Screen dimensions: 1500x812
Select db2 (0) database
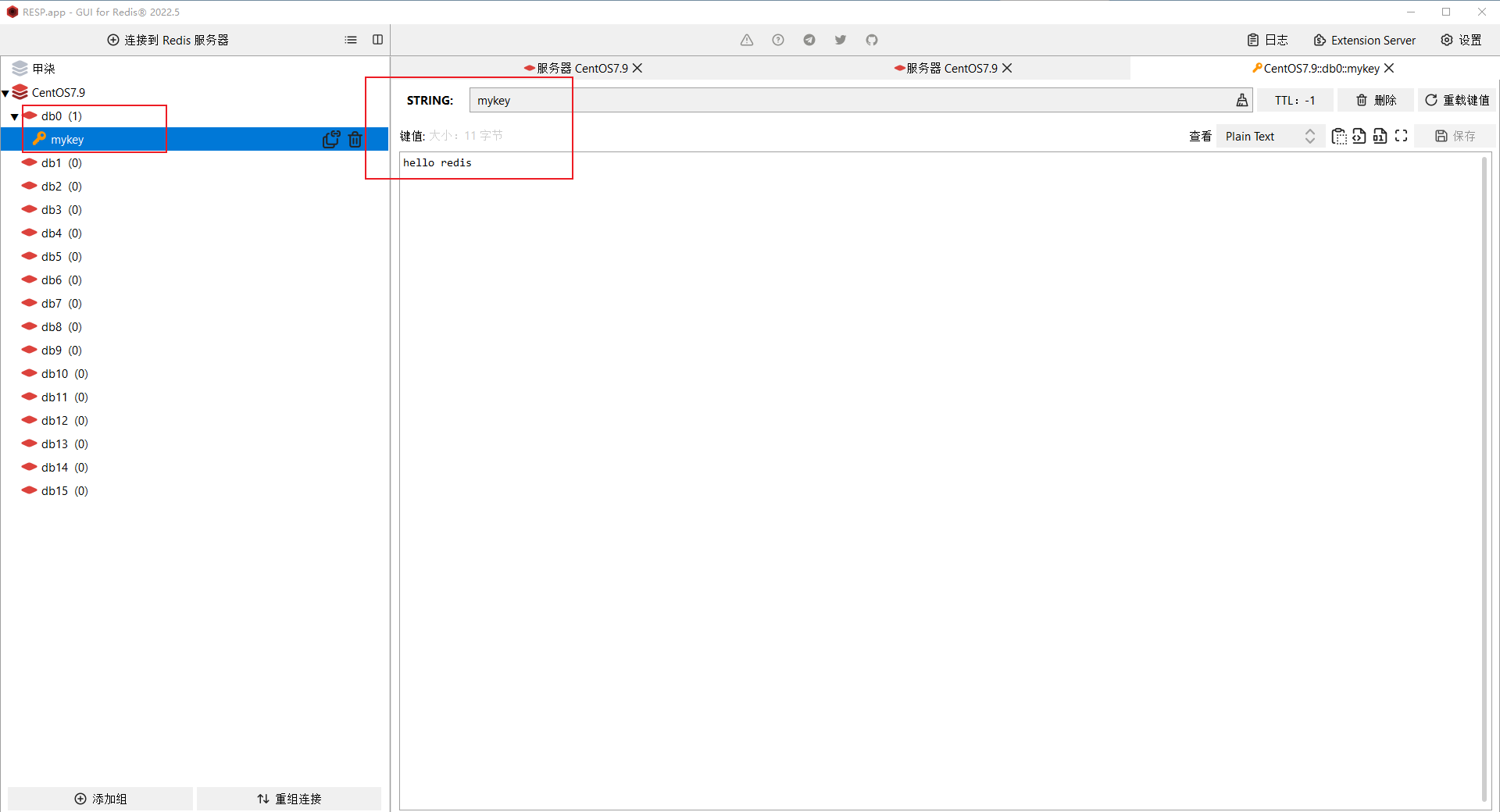[62, 186]
